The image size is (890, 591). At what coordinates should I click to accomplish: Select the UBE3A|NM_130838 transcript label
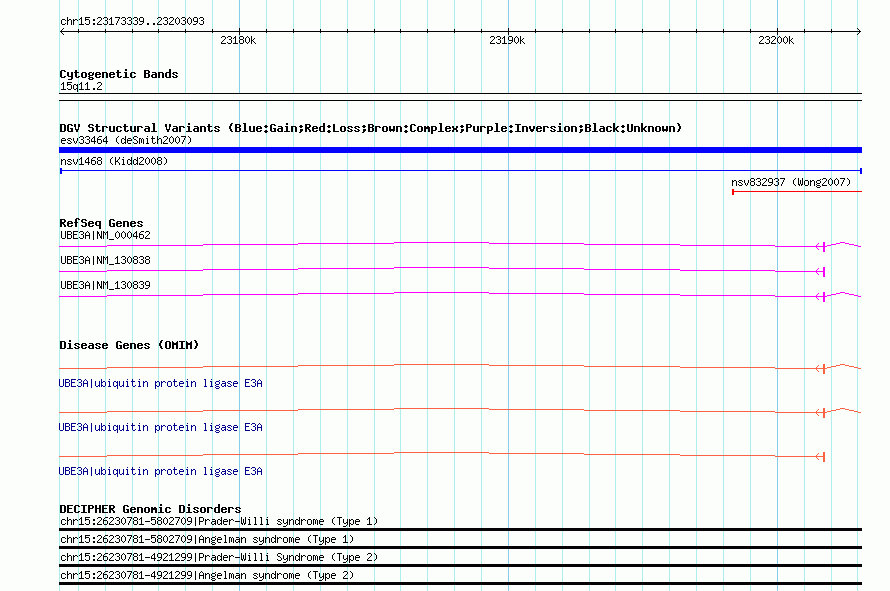(105, 260)
